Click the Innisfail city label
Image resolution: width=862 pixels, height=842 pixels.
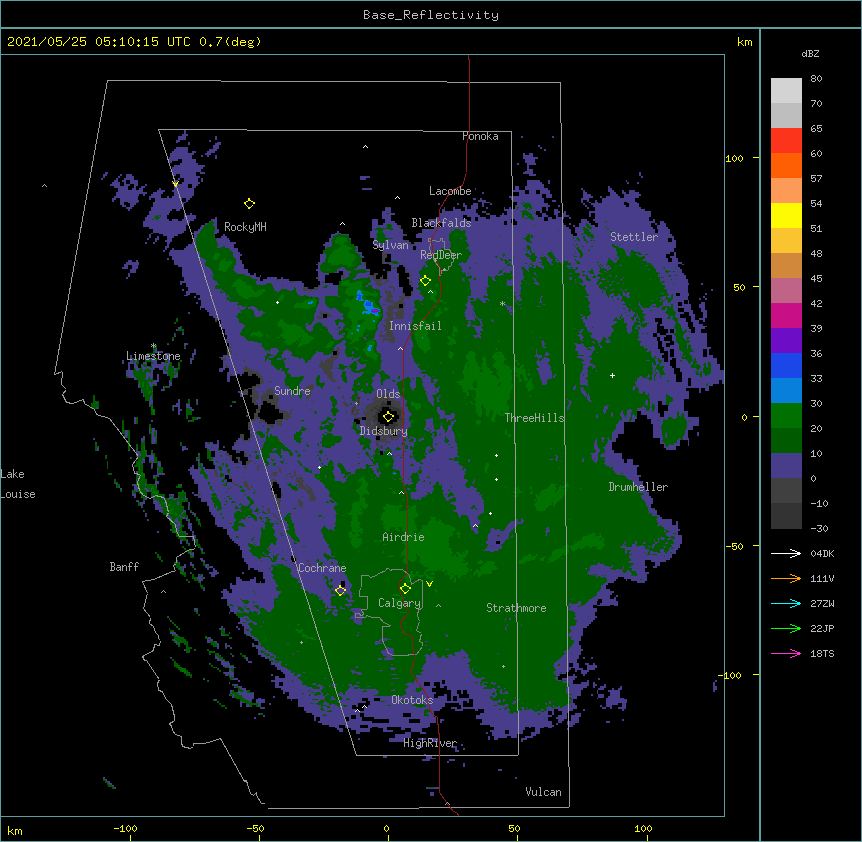[415, 326]
